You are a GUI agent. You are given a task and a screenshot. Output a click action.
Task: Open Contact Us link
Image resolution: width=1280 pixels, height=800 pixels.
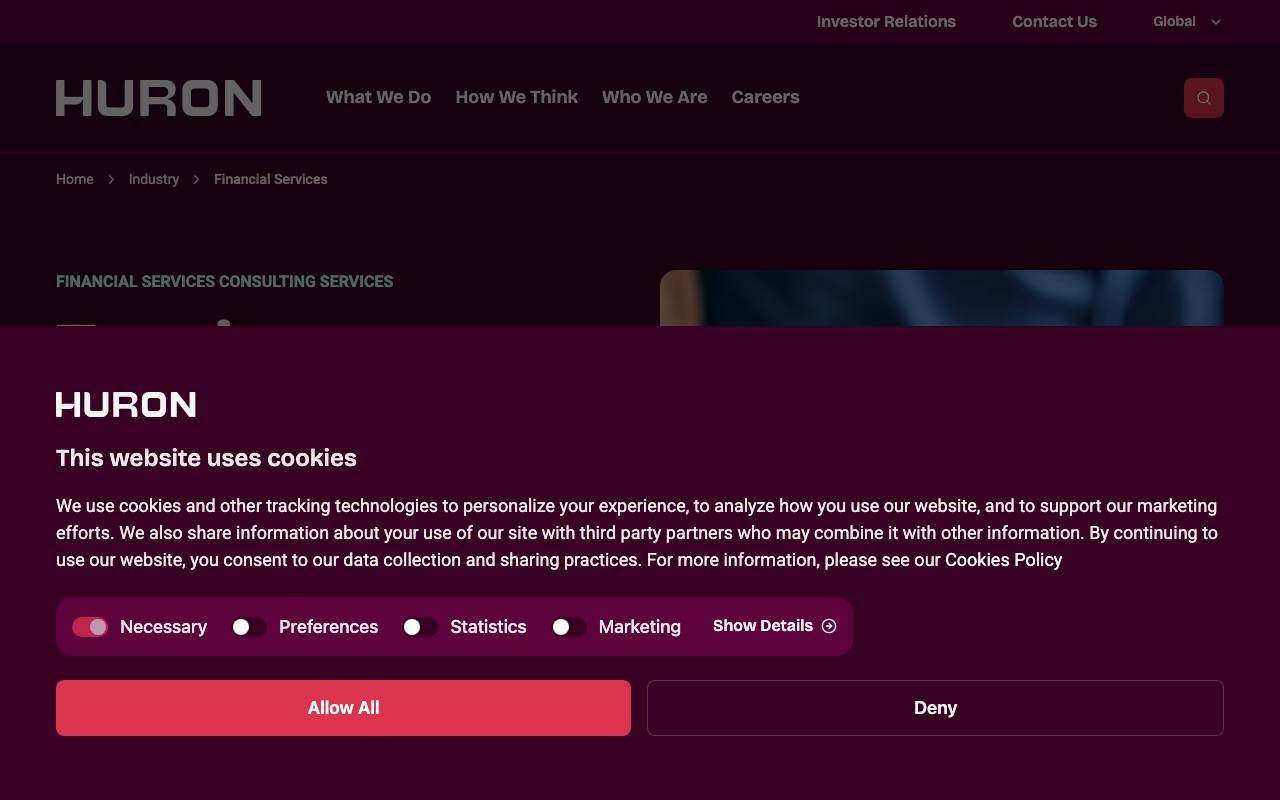pyautogui.click(x=1054, y=21)
